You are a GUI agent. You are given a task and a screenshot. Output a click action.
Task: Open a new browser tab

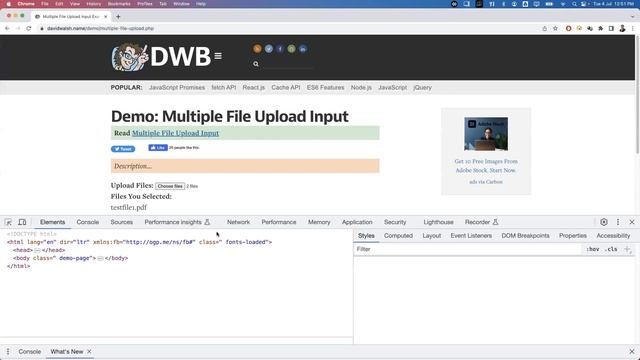click(118, 17)
